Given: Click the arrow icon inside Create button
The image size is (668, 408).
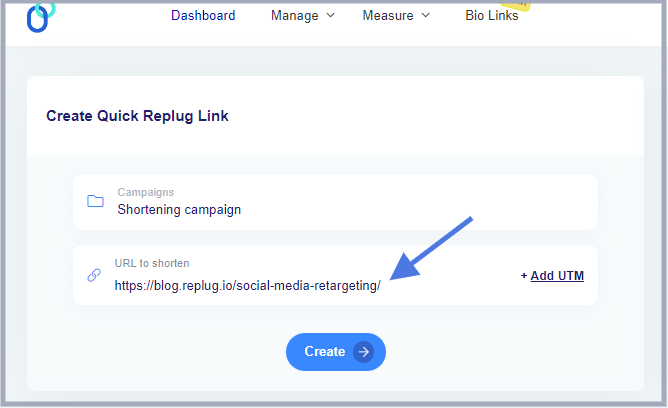Looking at the screenshot, I should point(363,352).
